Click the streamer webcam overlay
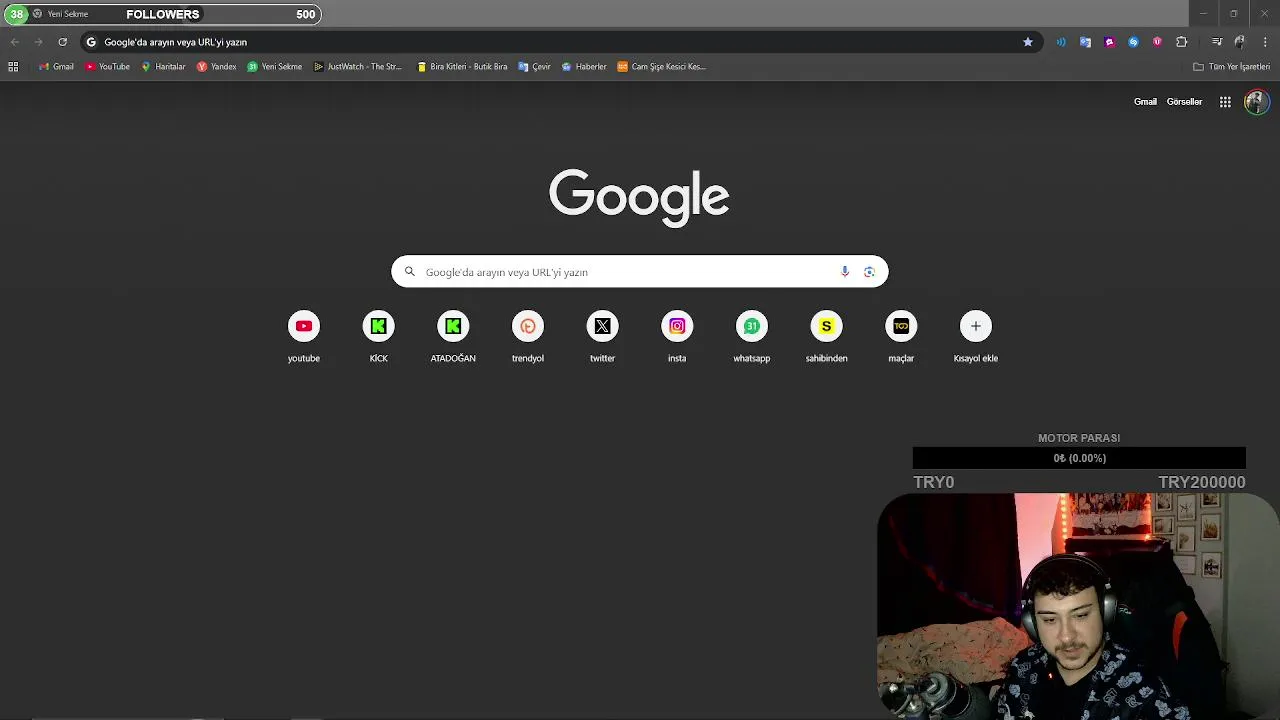This screenshot has width=1280, height=720. coord(1078,606)
